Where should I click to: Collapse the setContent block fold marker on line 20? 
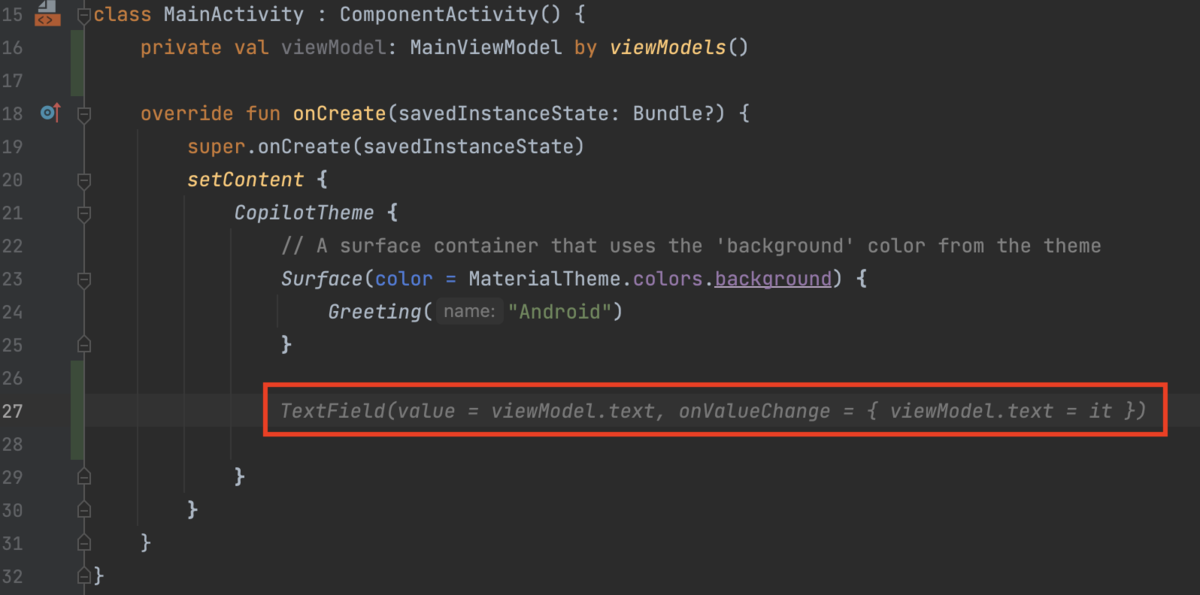(x=84, y=180)
